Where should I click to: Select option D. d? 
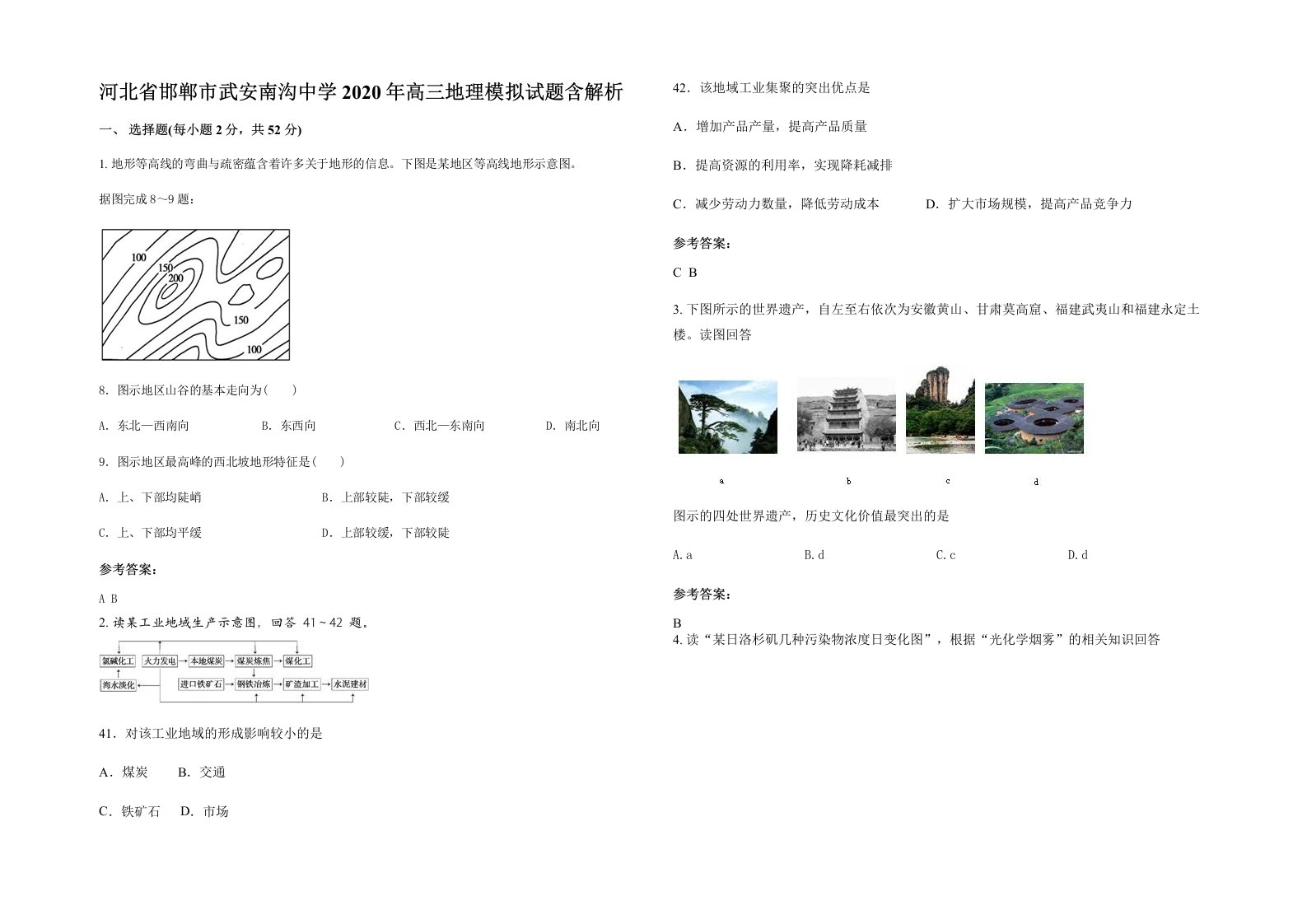tap(1078, 555)
